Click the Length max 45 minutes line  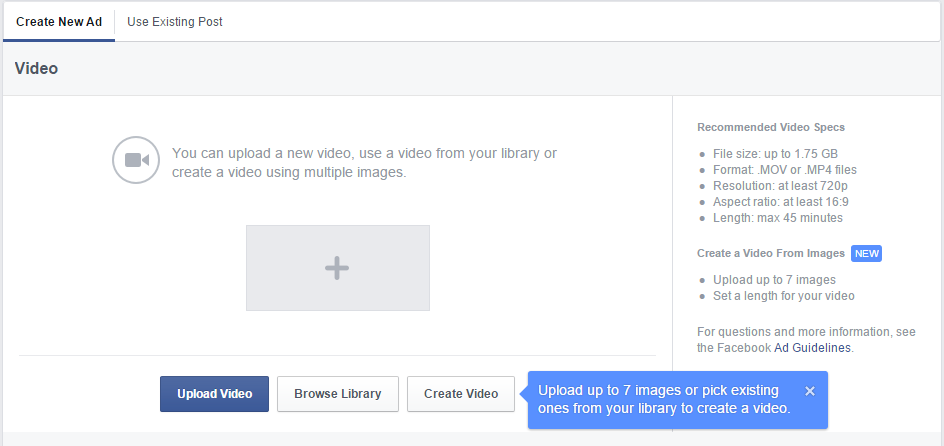coord(777,218)
